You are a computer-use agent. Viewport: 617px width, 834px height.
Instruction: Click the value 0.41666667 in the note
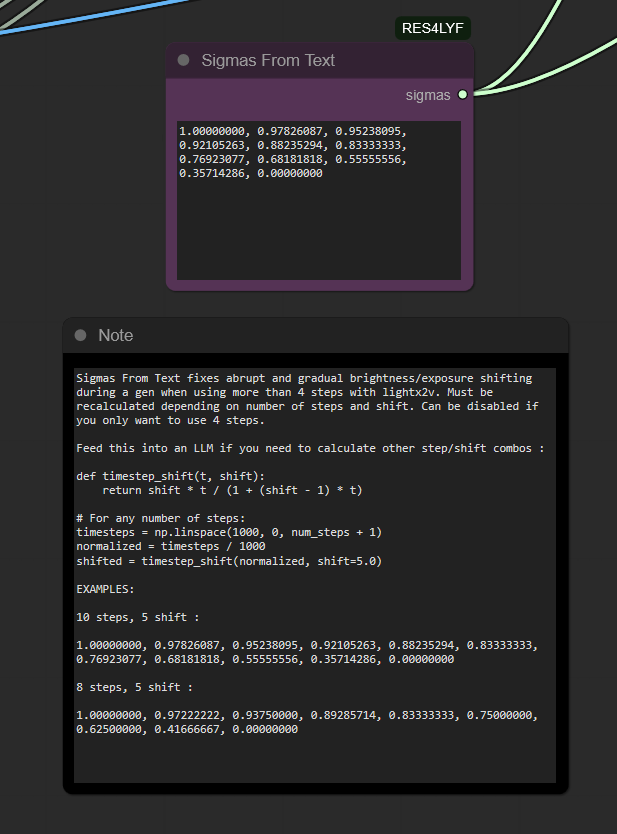pos(187,729)
